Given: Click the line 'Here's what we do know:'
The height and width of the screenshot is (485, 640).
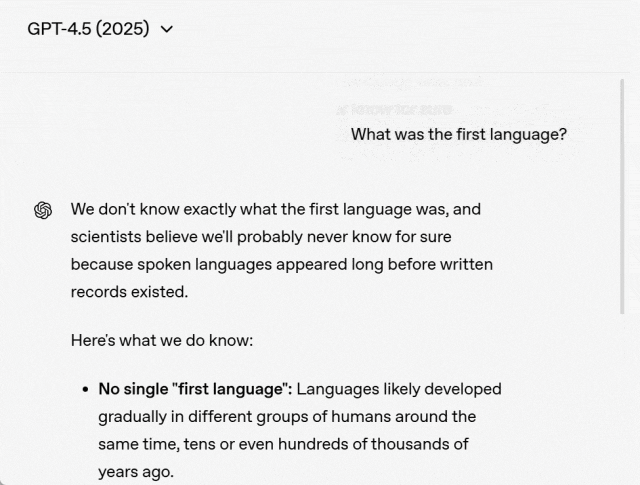Looking at the screenshot, I should [161, 340].
